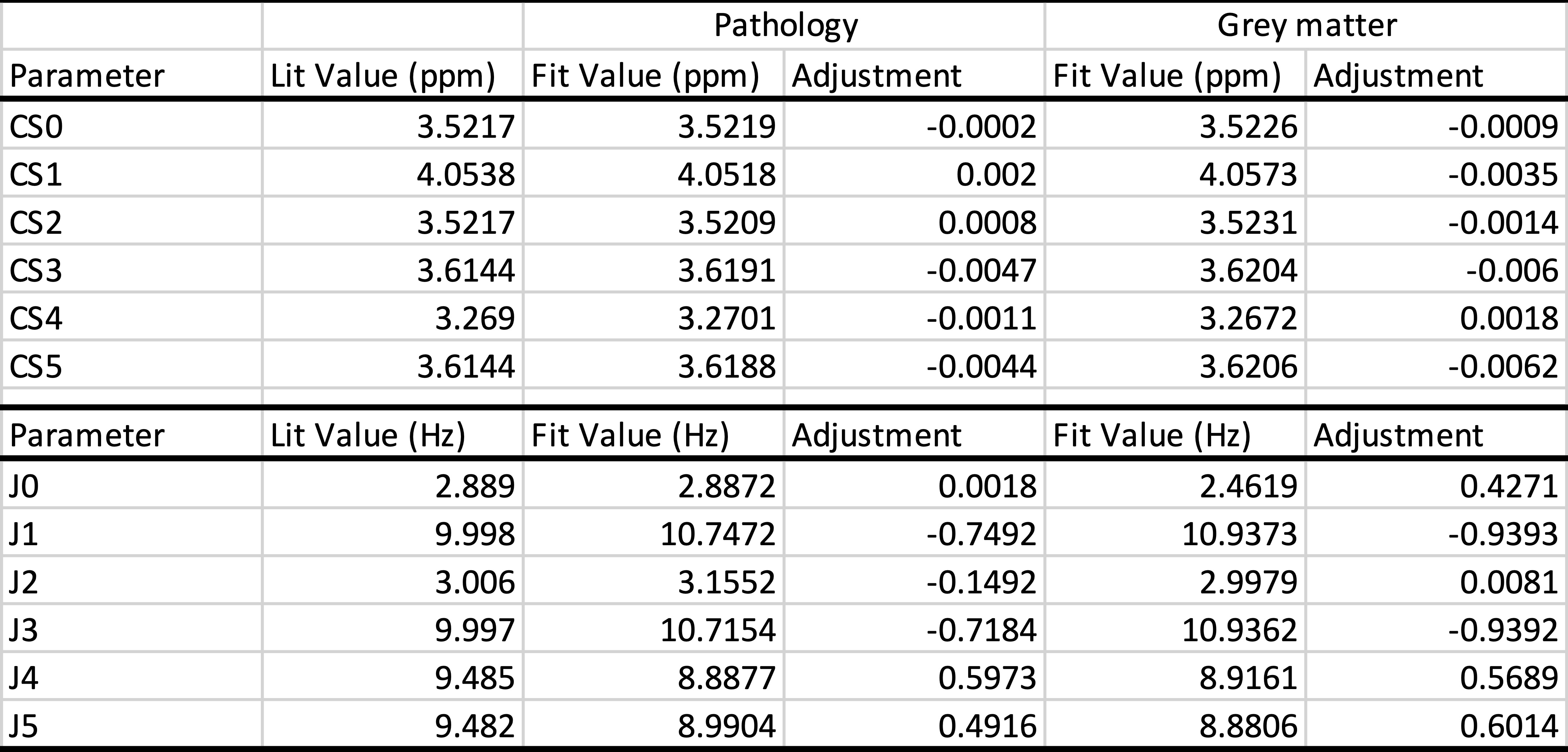
Task: Select the Pathology fit value 3.5219
Action: coord(727,127)
